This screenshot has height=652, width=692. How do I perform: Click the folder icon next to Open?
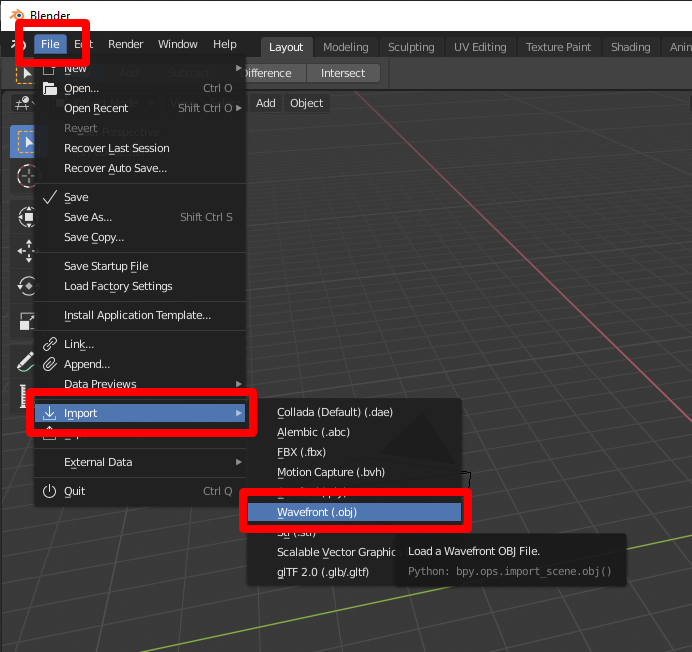tap(50, 88)
